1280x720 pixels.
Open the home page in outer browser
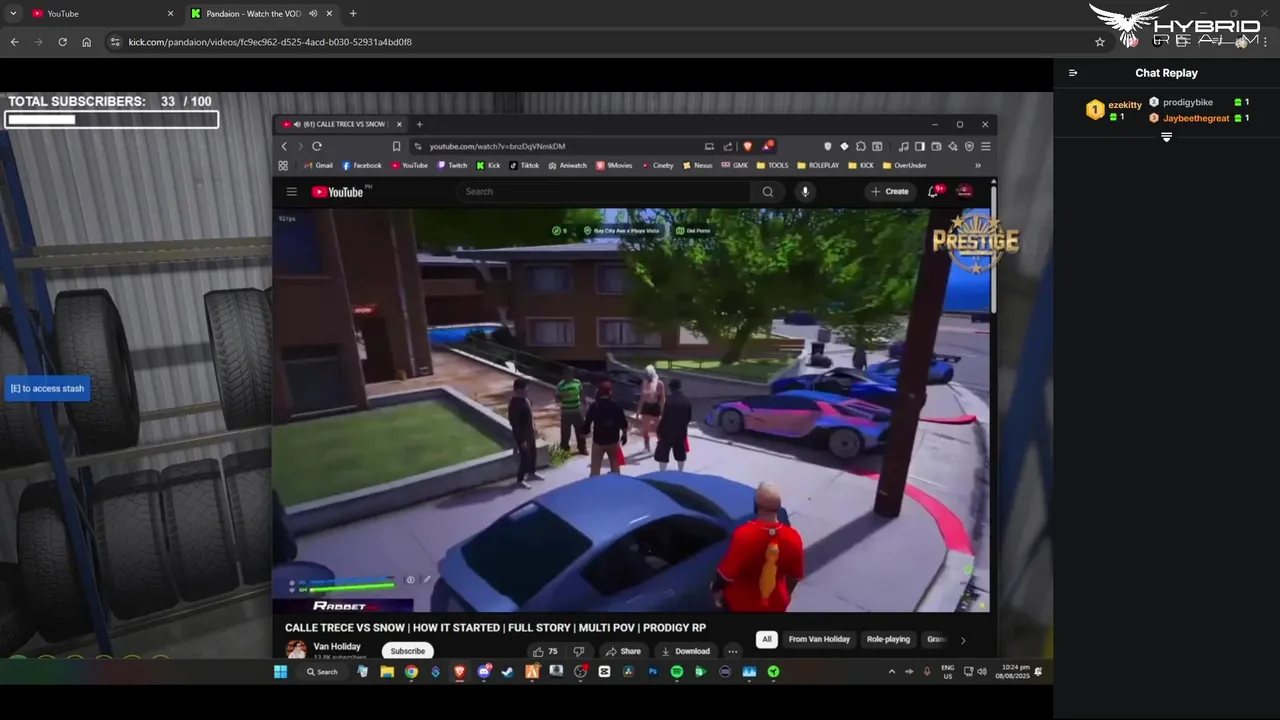[86, 42]
